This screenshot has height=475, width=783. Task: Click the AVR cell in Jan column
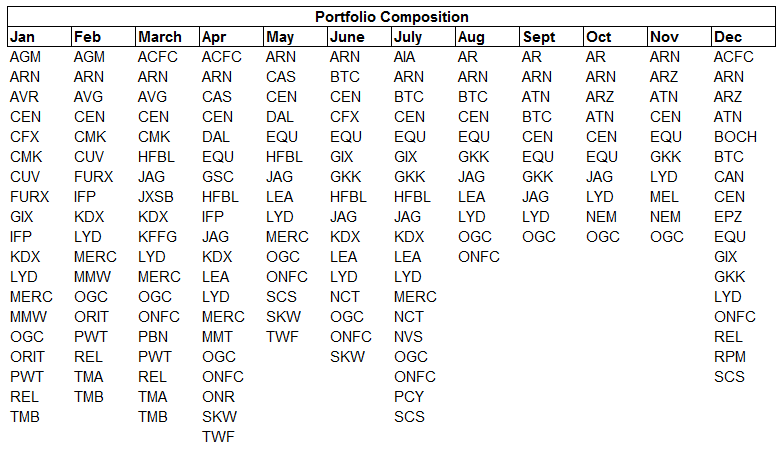pos(25,97)
